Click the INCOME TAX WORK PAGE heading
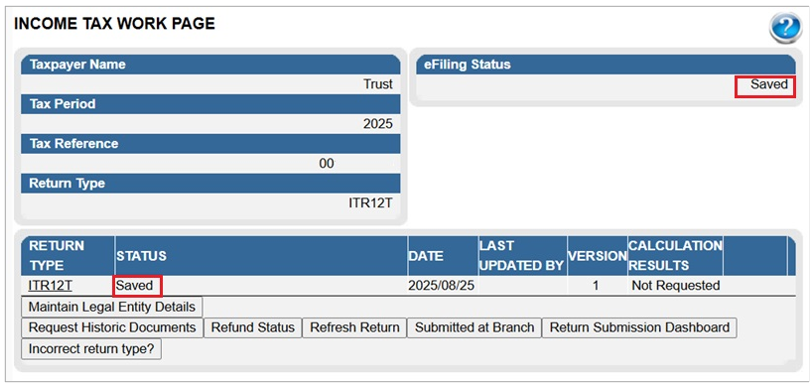The image size is (812, 385). [114, 24]
